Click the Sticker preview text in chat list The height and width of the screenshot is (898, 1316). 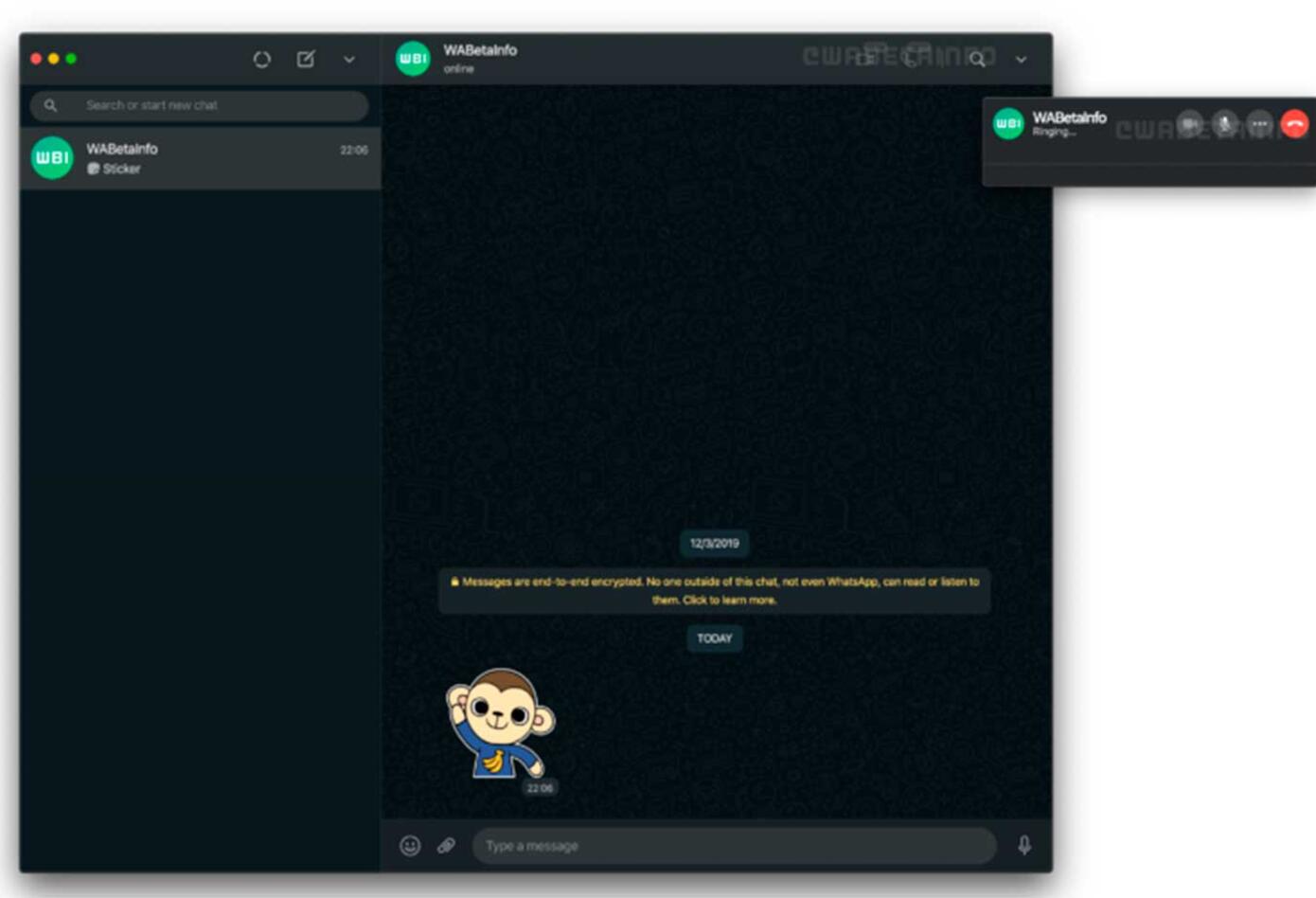click(x=121, y=169)
